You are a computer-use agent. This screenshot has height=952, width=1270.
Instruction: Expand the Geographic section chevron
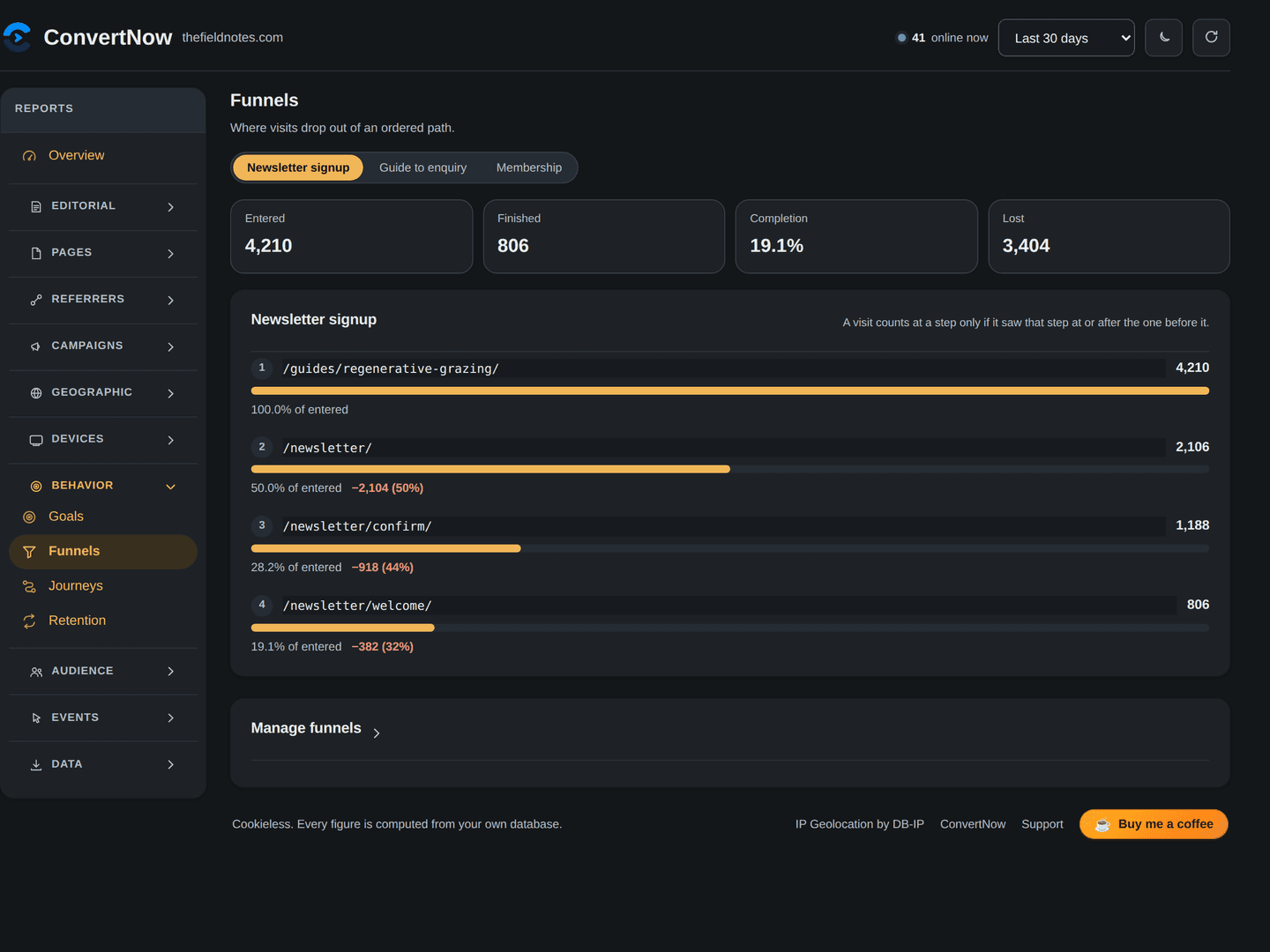point(170,394)
